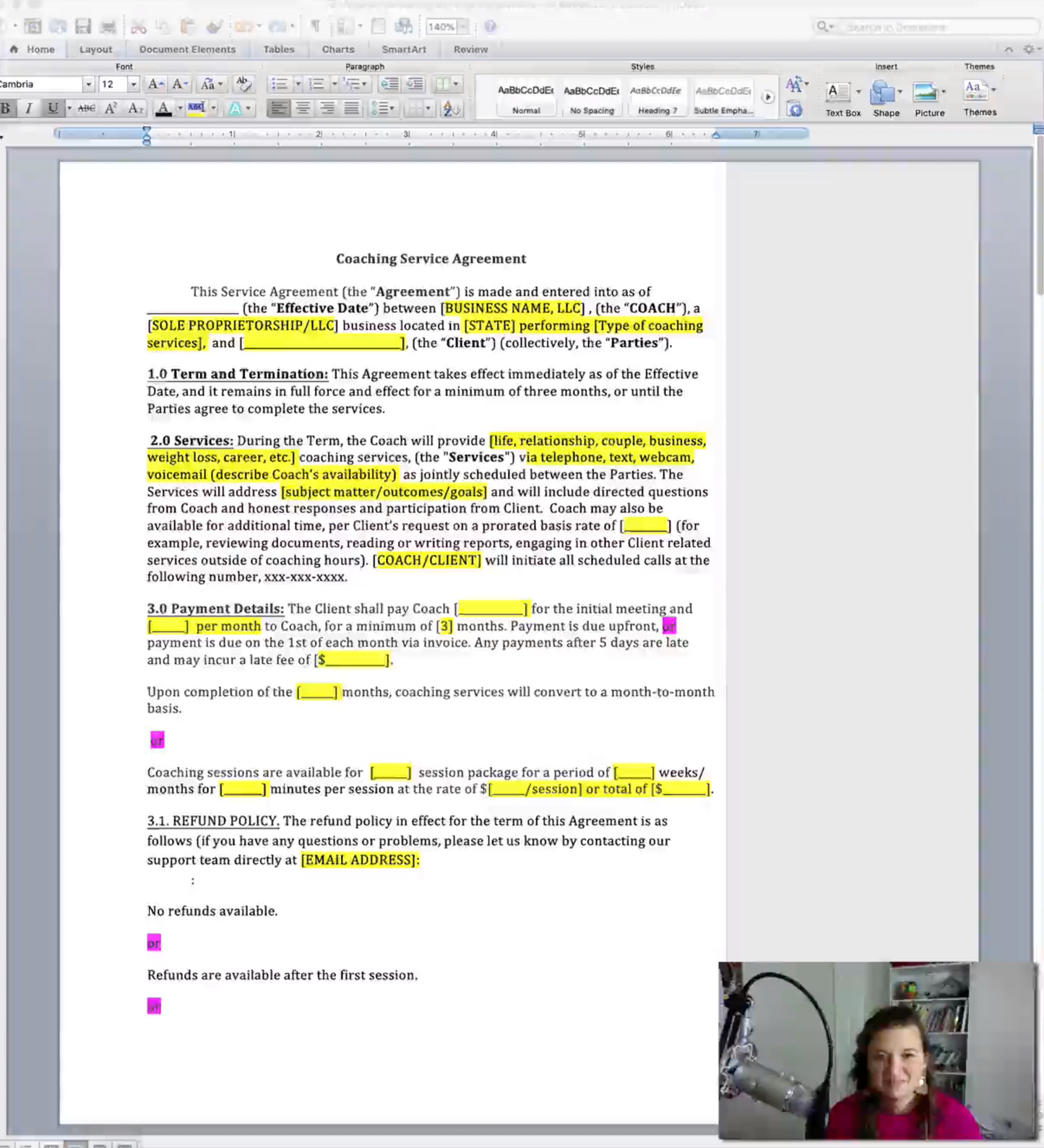This screenshot has width=1044, height=1148.
Task: Toggle Underline formatting
Action: click(53, 108)
